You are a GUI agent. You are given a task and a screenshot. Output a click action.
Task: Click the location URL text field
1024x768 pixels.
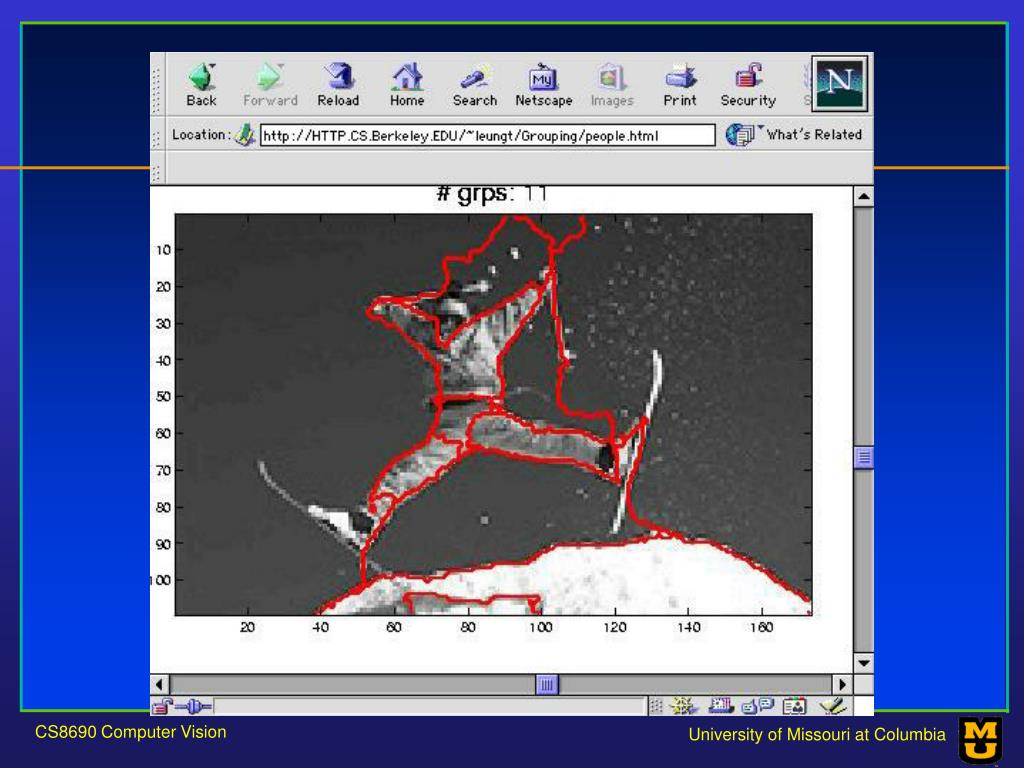tap(487, 135)
